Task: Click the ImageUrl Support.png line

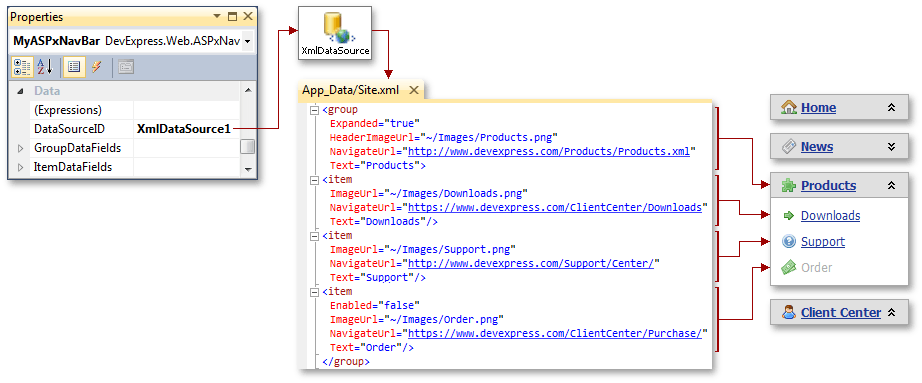Action: point(423,249)
